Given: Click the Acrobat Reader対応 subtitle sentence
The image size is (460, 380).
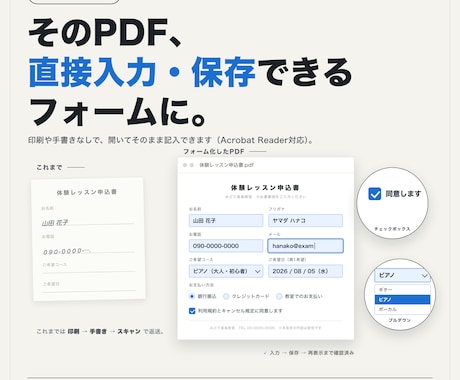Looking at the screenshot, I should 171,140.
